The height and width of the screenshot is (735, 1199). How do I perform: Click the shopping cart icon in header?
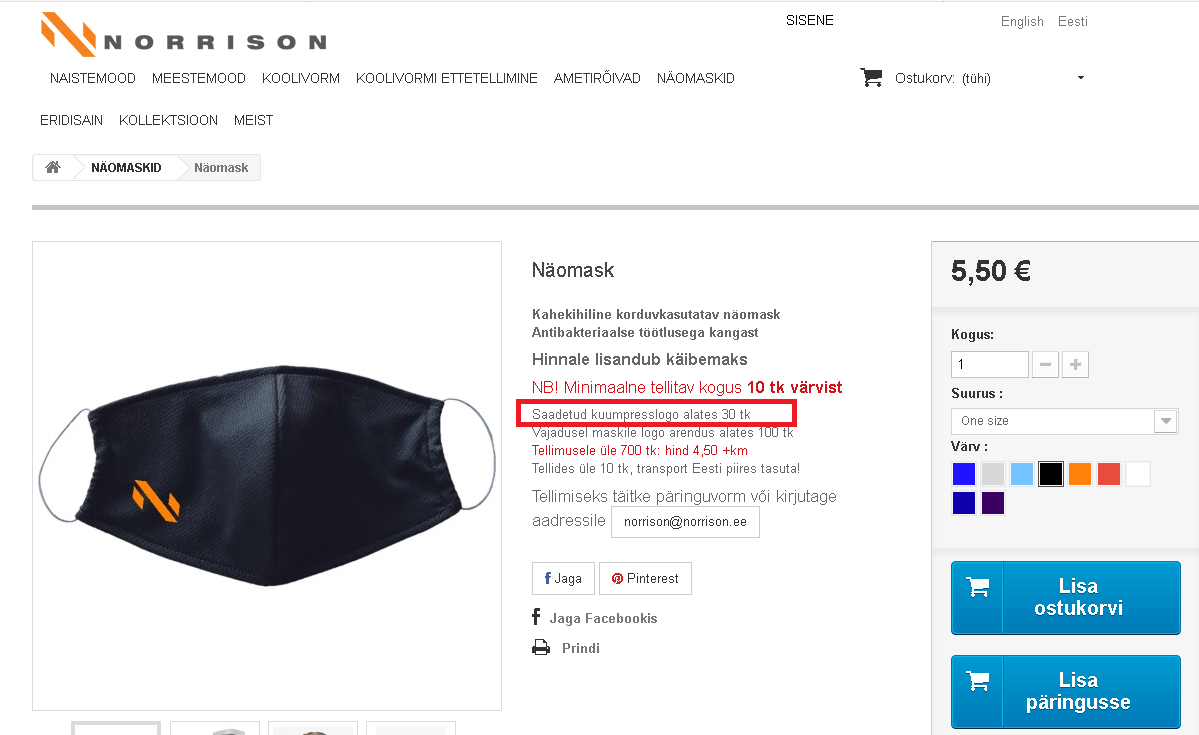tap(871, 77)
